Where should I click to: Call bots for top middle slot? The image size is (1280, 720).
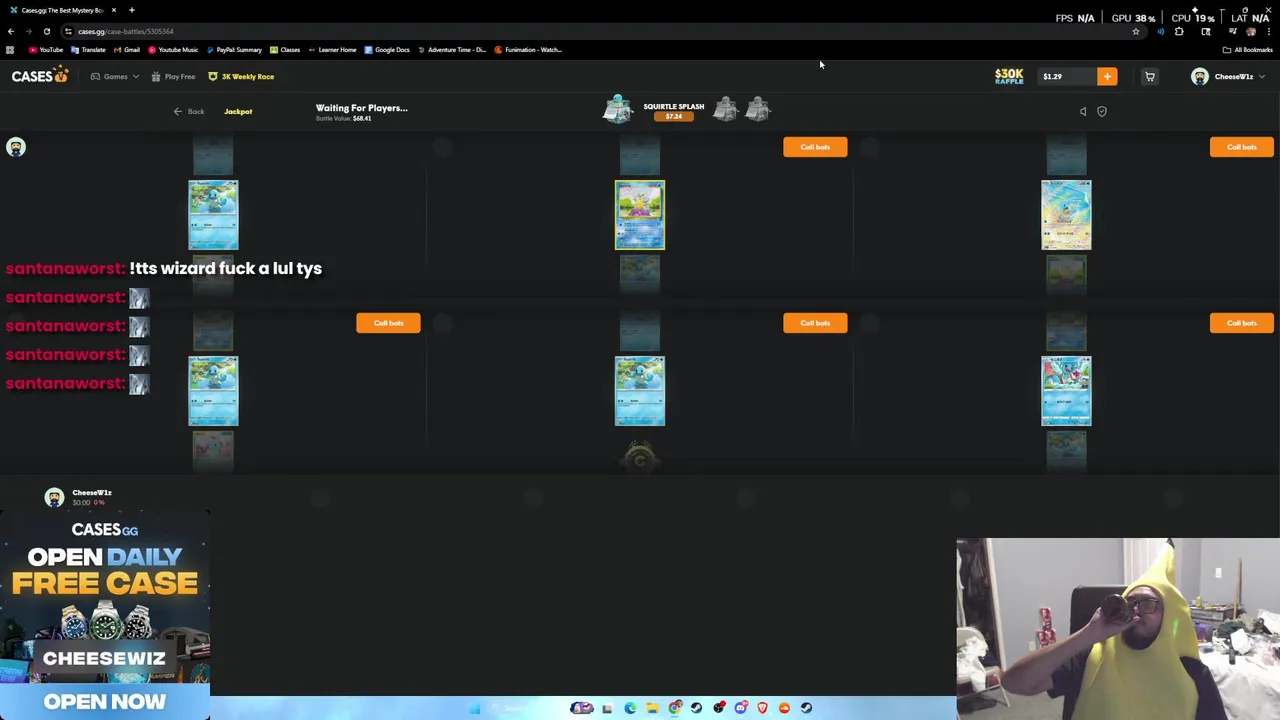[815, 147]
